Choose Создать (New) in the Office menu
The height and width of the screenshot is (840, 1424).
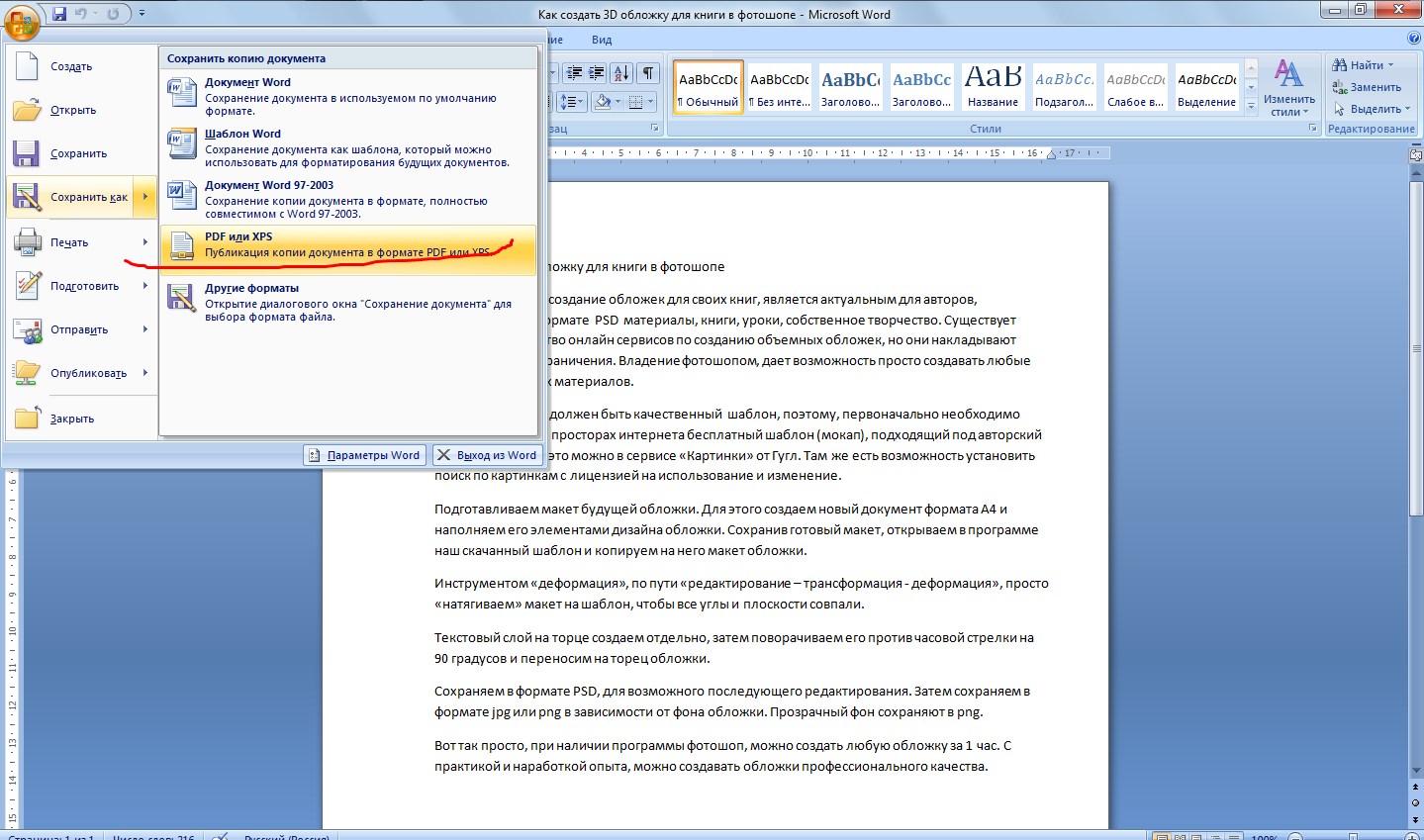pos(81,66)
